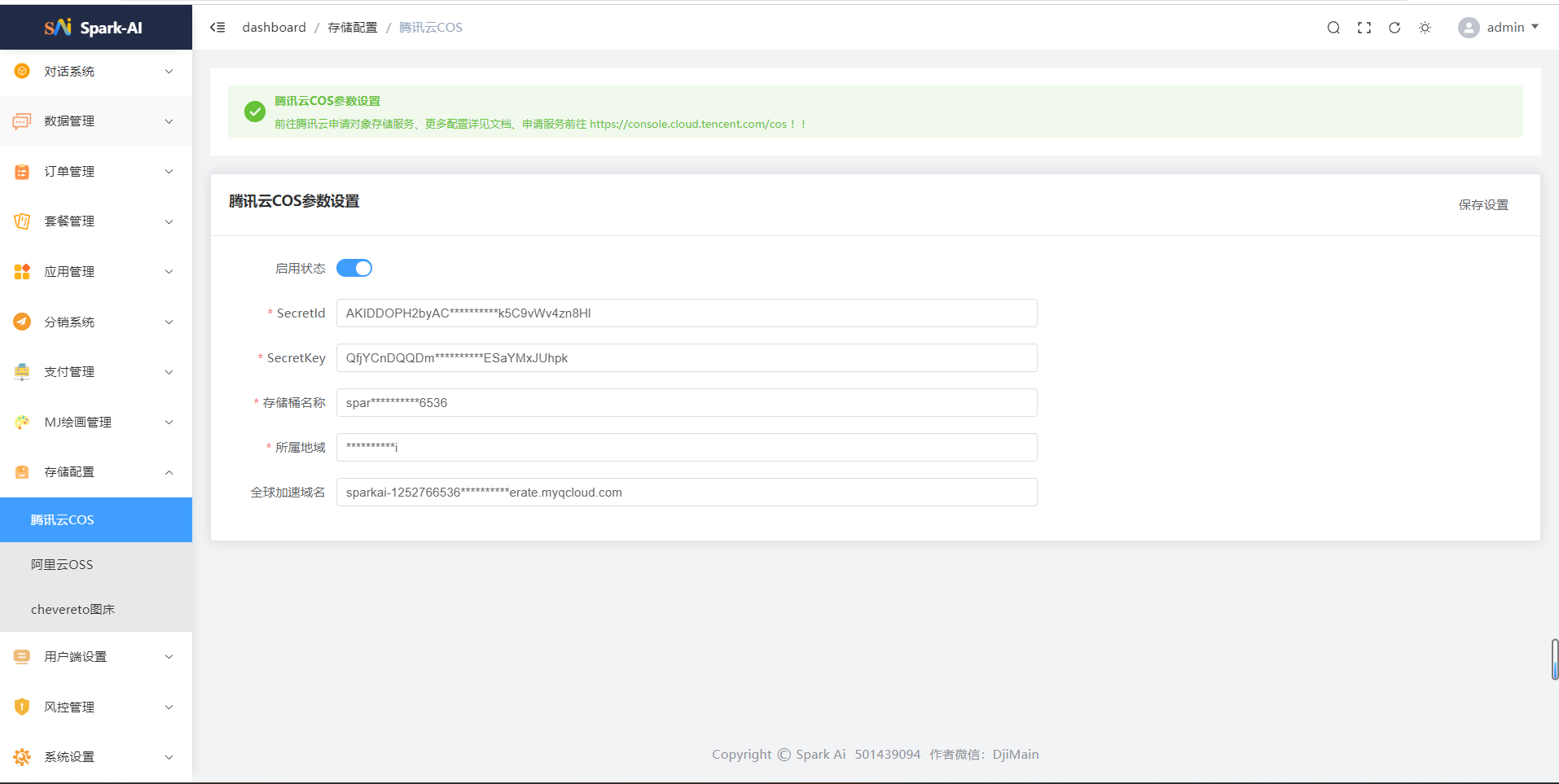Click the 系统设置 gear icon

[x=22, y=757]
